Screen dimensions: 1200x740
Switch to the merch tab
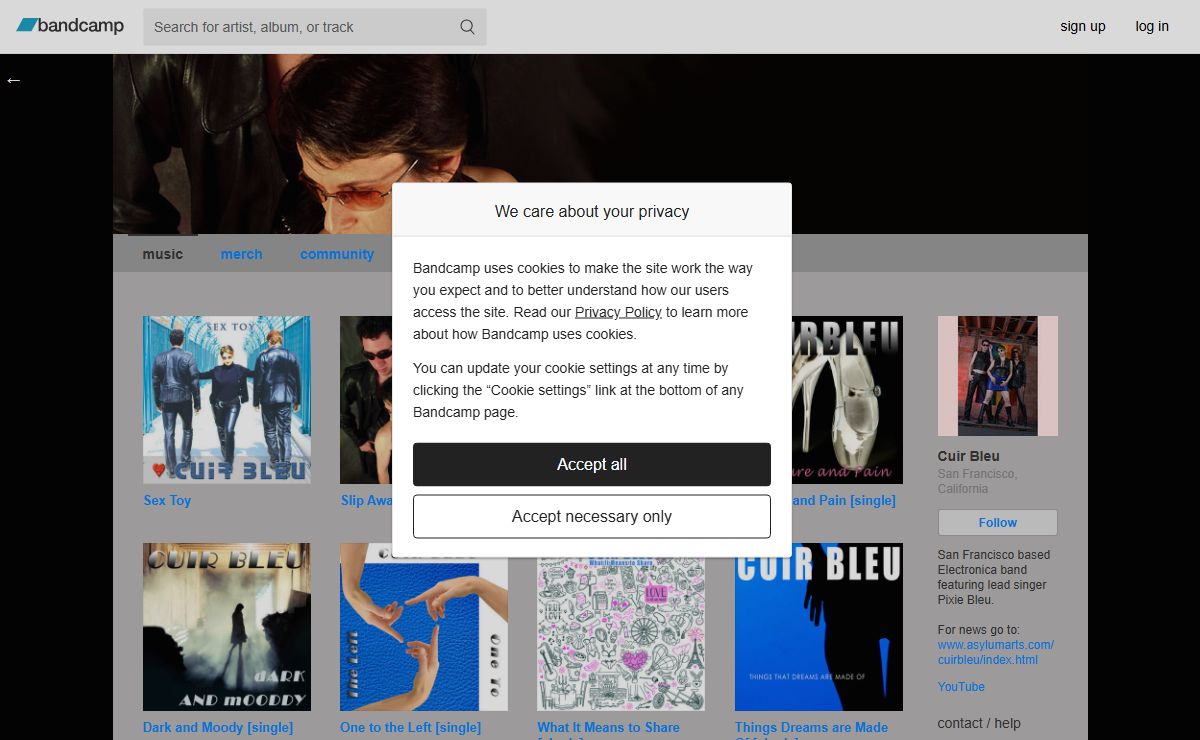(x=241, y=254)
